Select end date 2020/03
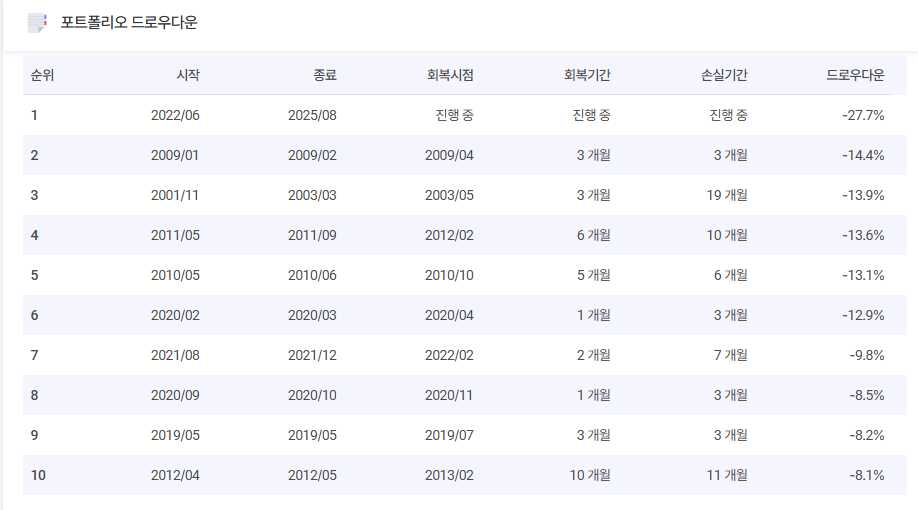This screenshot has width=918, height=510. (x=312, y=315)
